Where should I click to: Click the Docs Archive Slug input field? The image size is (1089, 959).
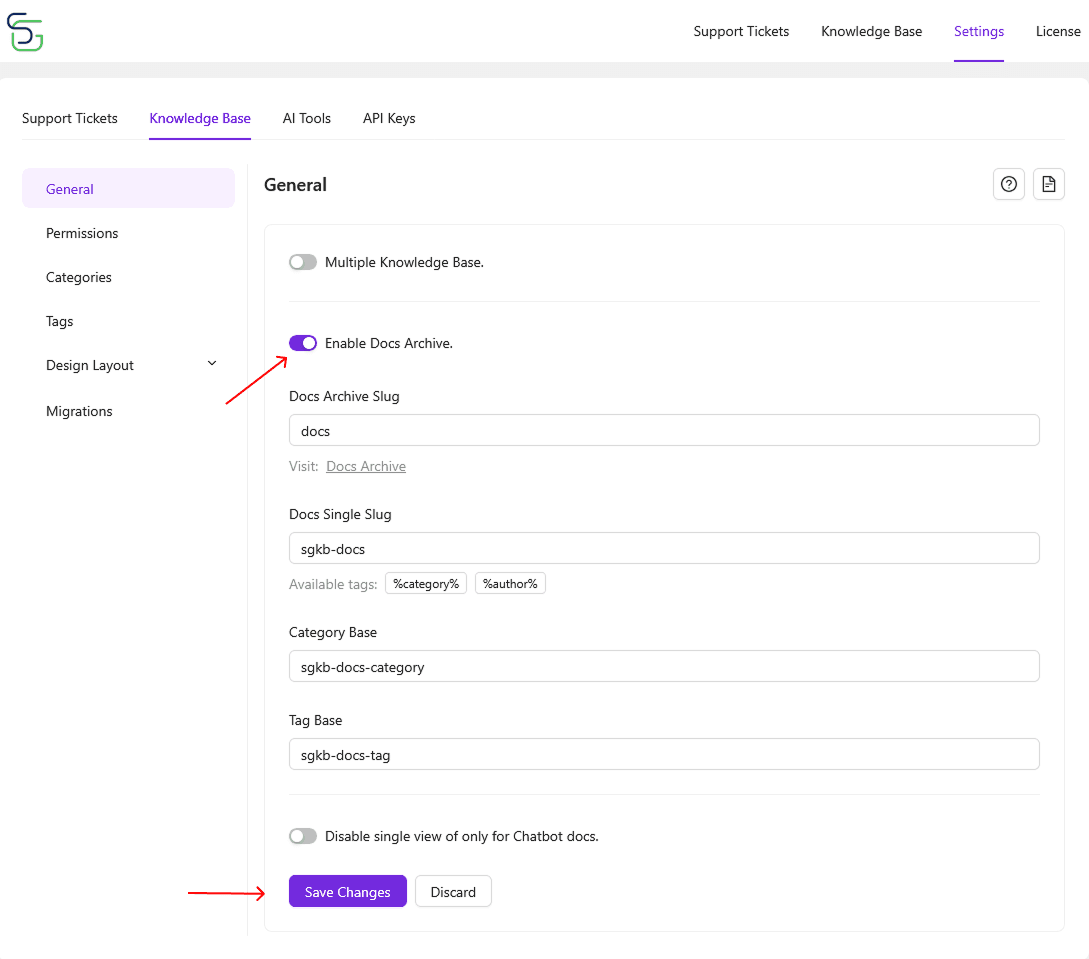[663, 430]
